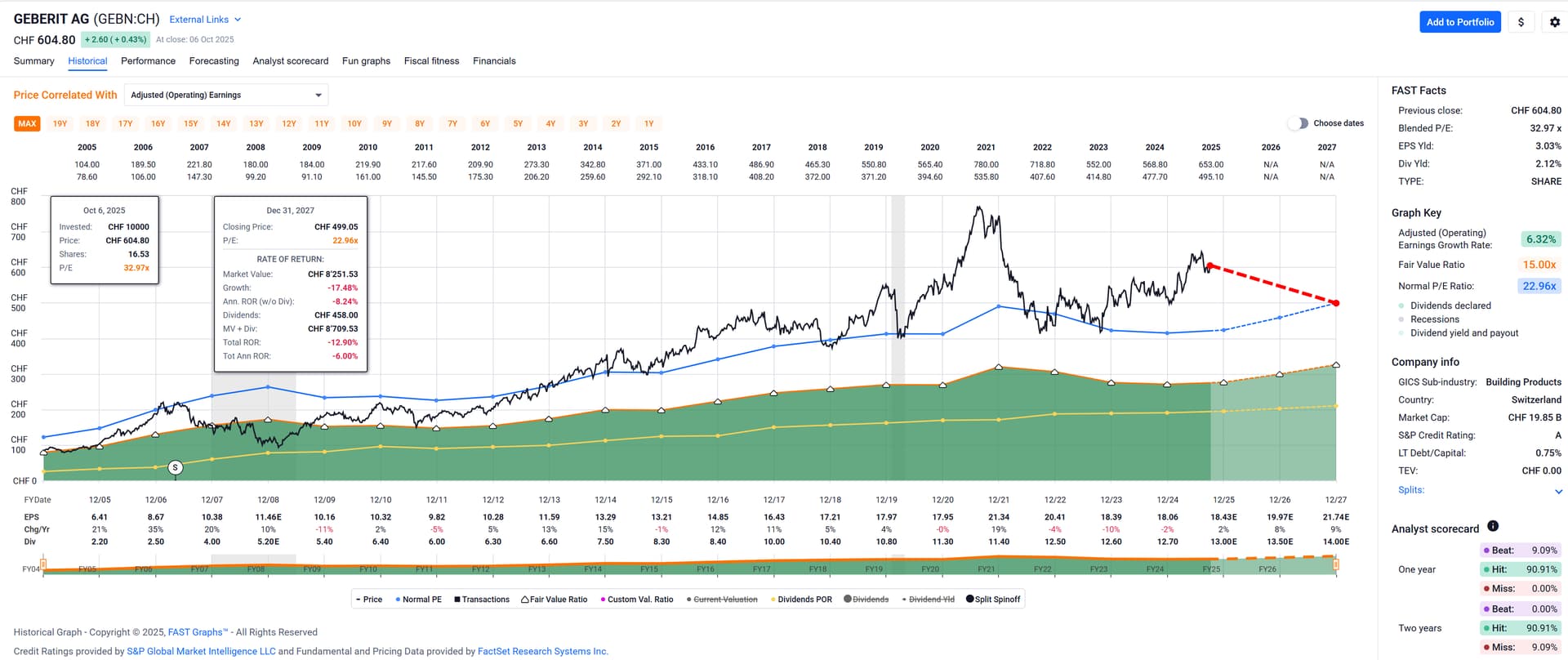Open the FactSet Research Systems link
This screenshot has width=1568, height=660.
542,651
